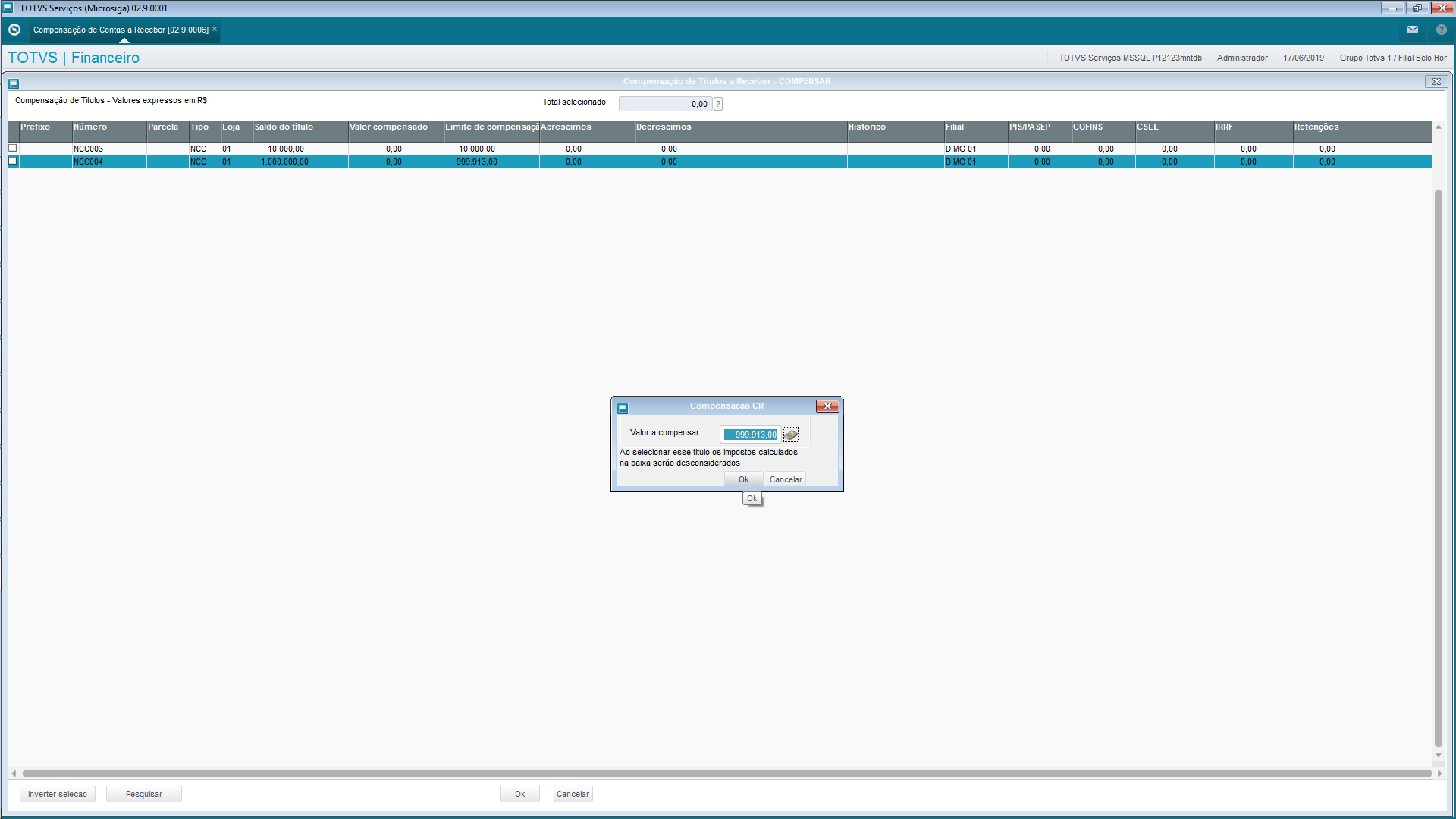This screenshot has width=1456, height=819.
Task: Confirm with Ok in Compensacão CR dialog
Action: point(743,479)
